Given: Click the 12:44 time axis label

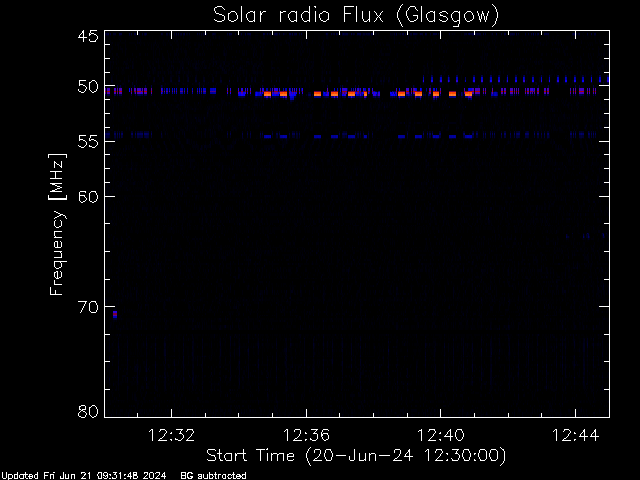Looking at the screenshot, I should point(576,436).
